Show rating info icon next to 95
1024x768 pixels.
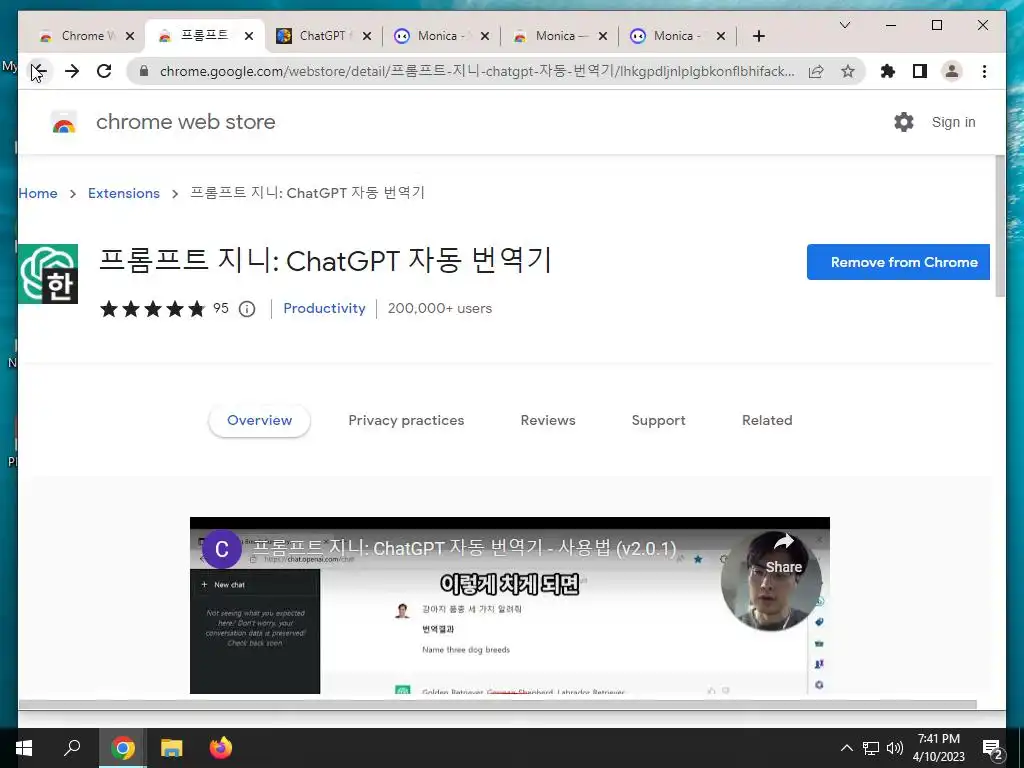(x=247, y=309)
